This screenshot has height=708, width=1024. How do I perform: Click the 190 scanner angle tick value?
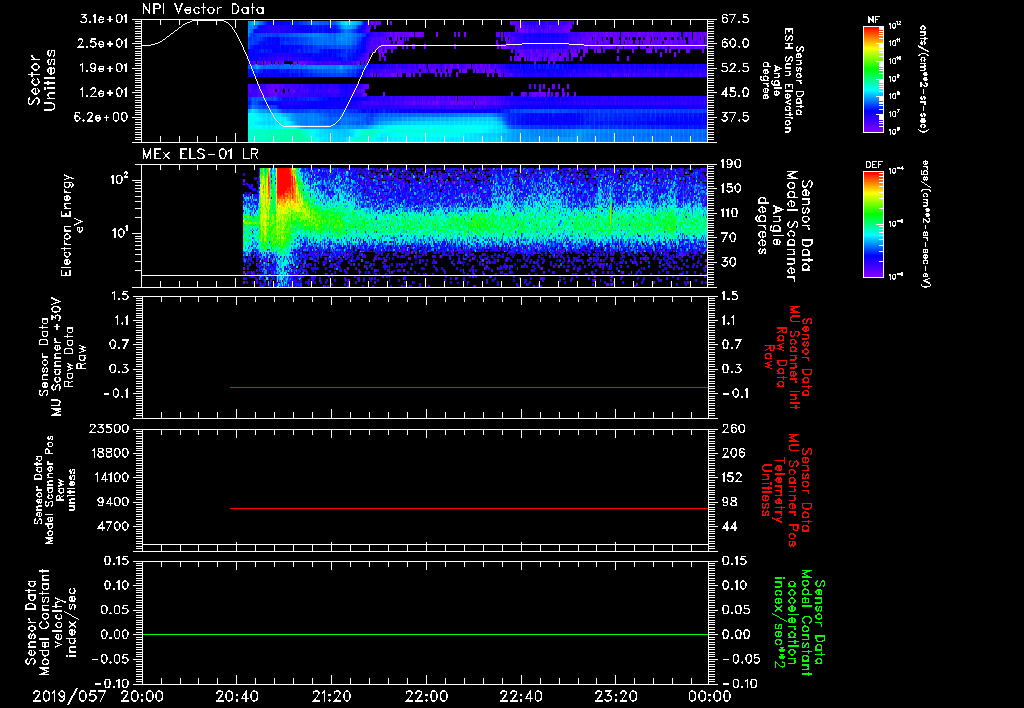click(732, 164)
